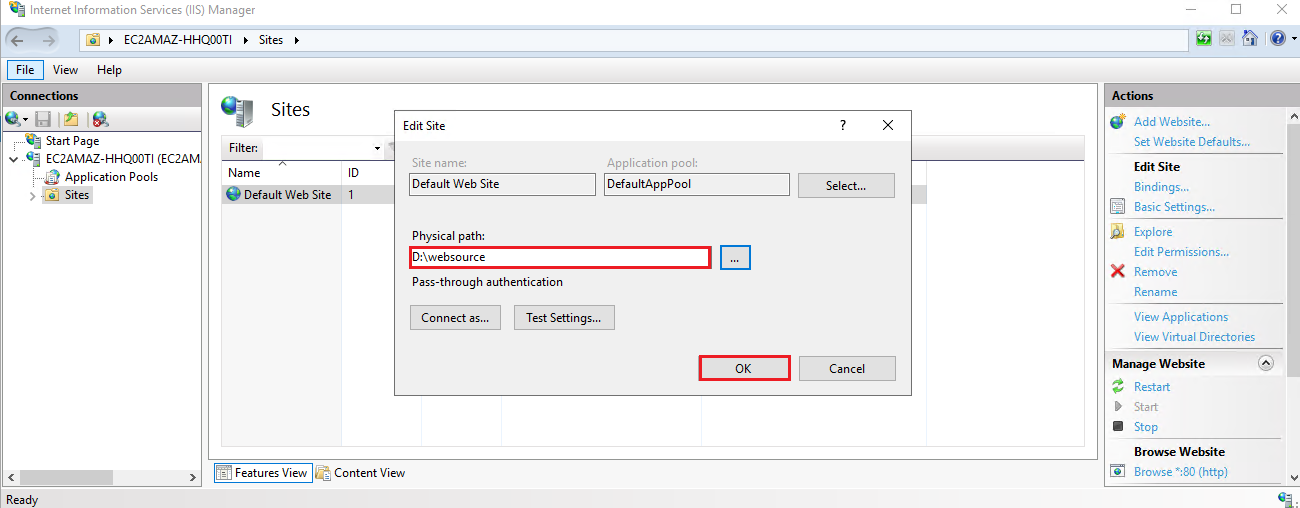Click the Test Settings... button
Image resolution: width=1300 pixels, height=508 pixels.
click(564, 318)
